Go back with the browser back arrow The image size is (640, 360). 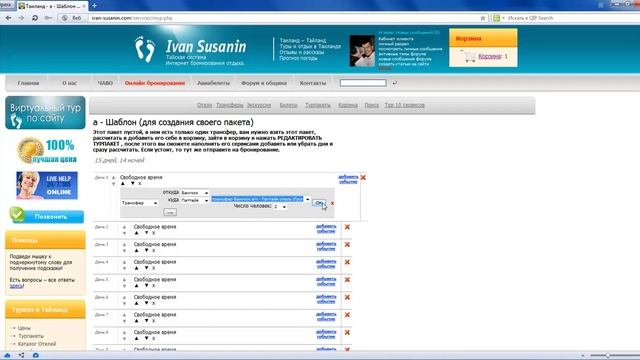(x=8, y=18)
